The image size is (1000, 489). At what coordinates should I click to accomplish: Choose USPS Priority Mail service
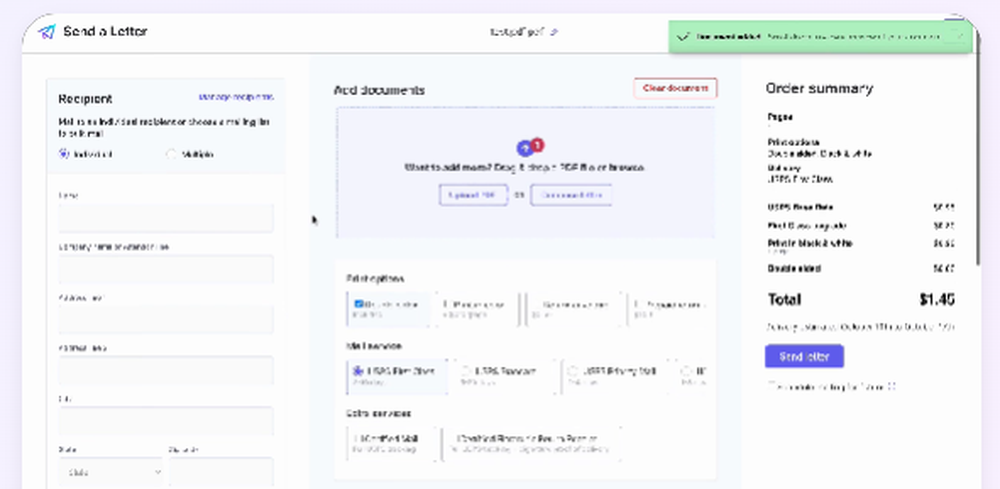click(x=572, y=371)
